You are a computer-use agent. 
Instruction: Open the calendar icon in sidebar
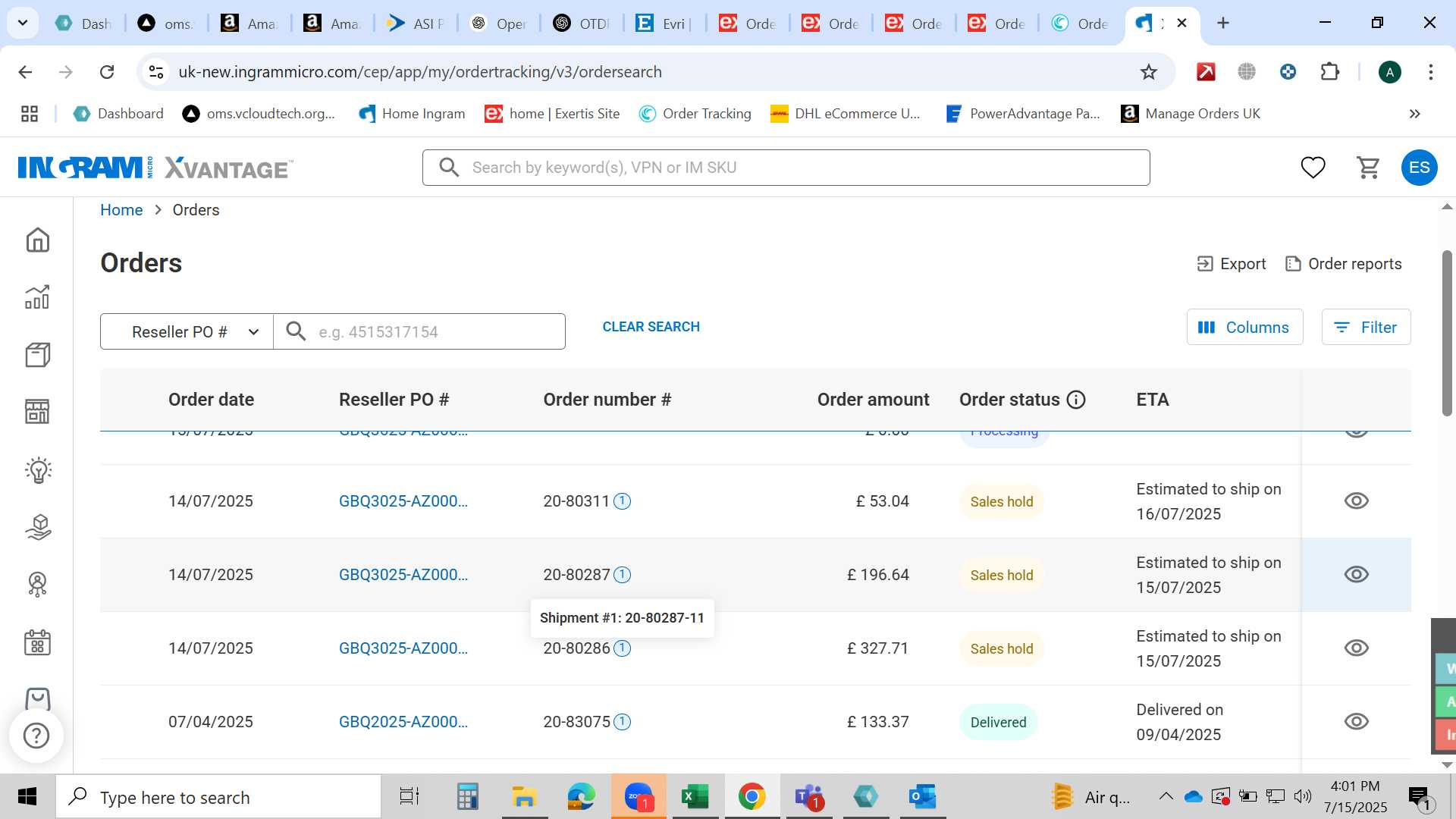[x=37, y=642]
